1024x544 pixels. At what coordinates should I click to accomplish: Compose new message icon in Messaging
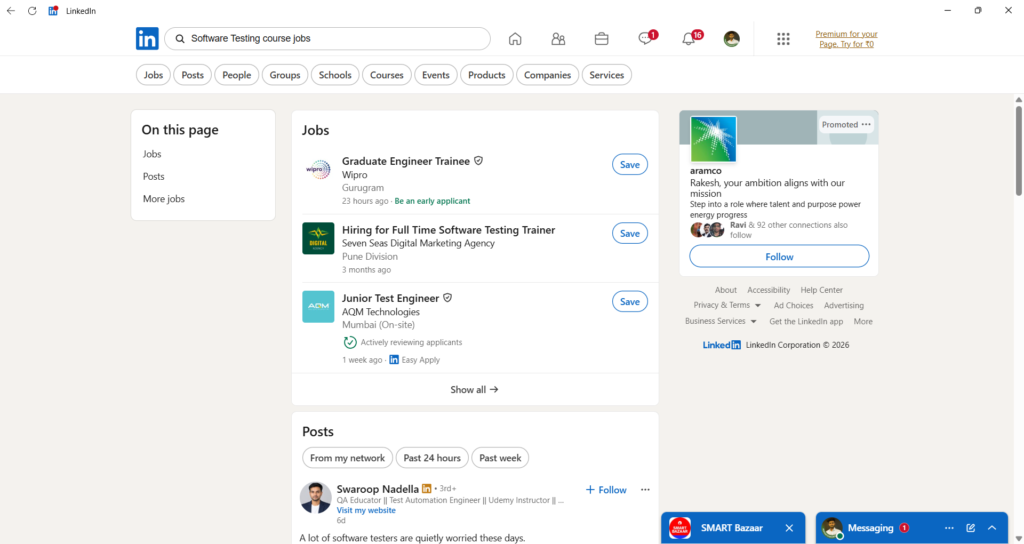[970, 528]
